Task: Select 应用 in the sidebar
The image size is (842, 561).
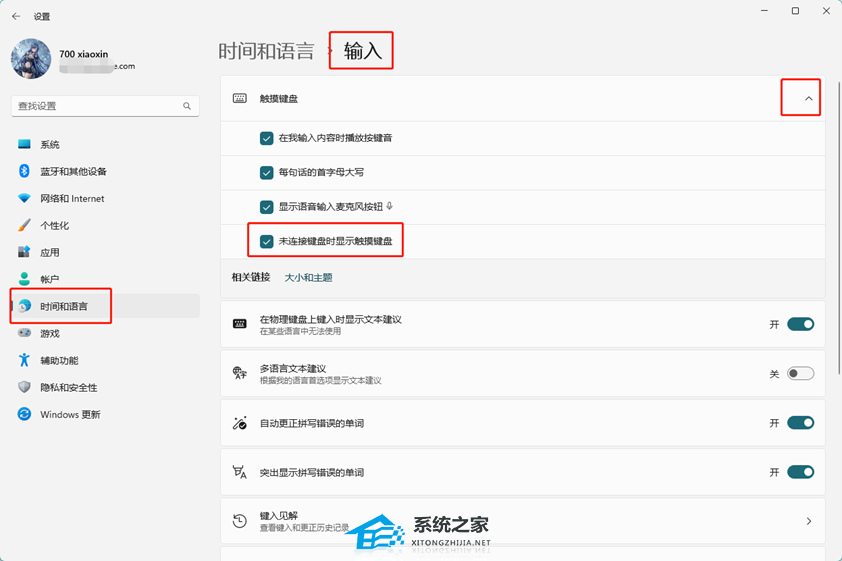Action: pyautogui.click(x=105, y=252)
